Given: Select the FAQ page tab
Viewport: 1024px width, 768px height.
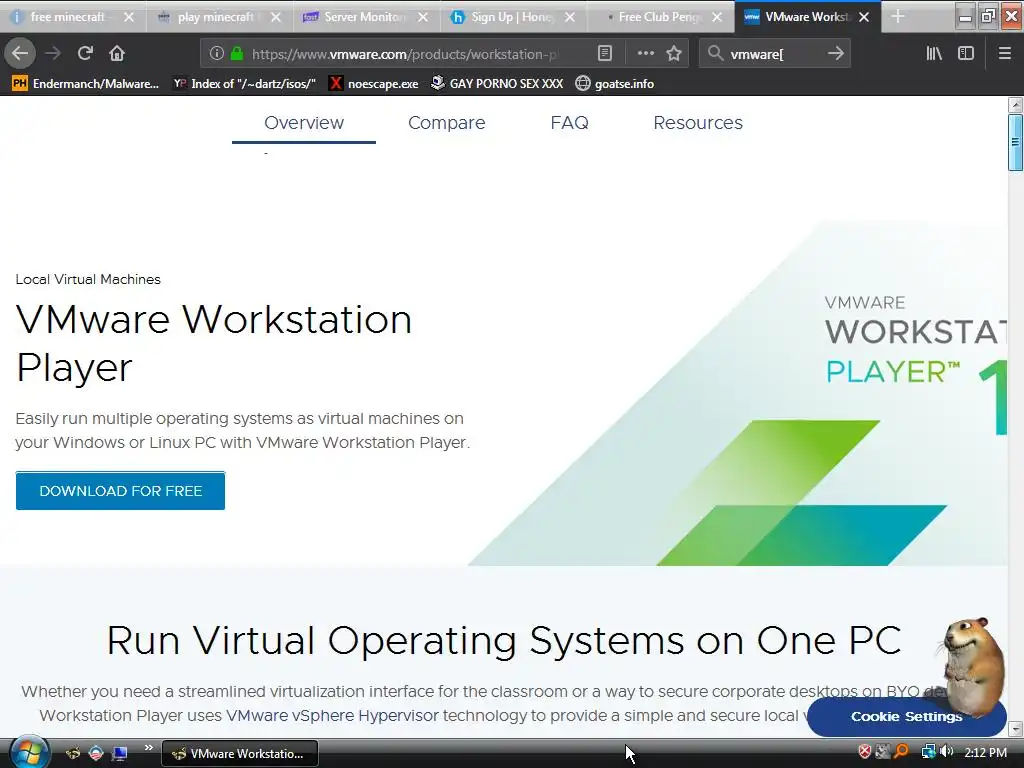Looking at the screenshot, I should tap(569, 123).
